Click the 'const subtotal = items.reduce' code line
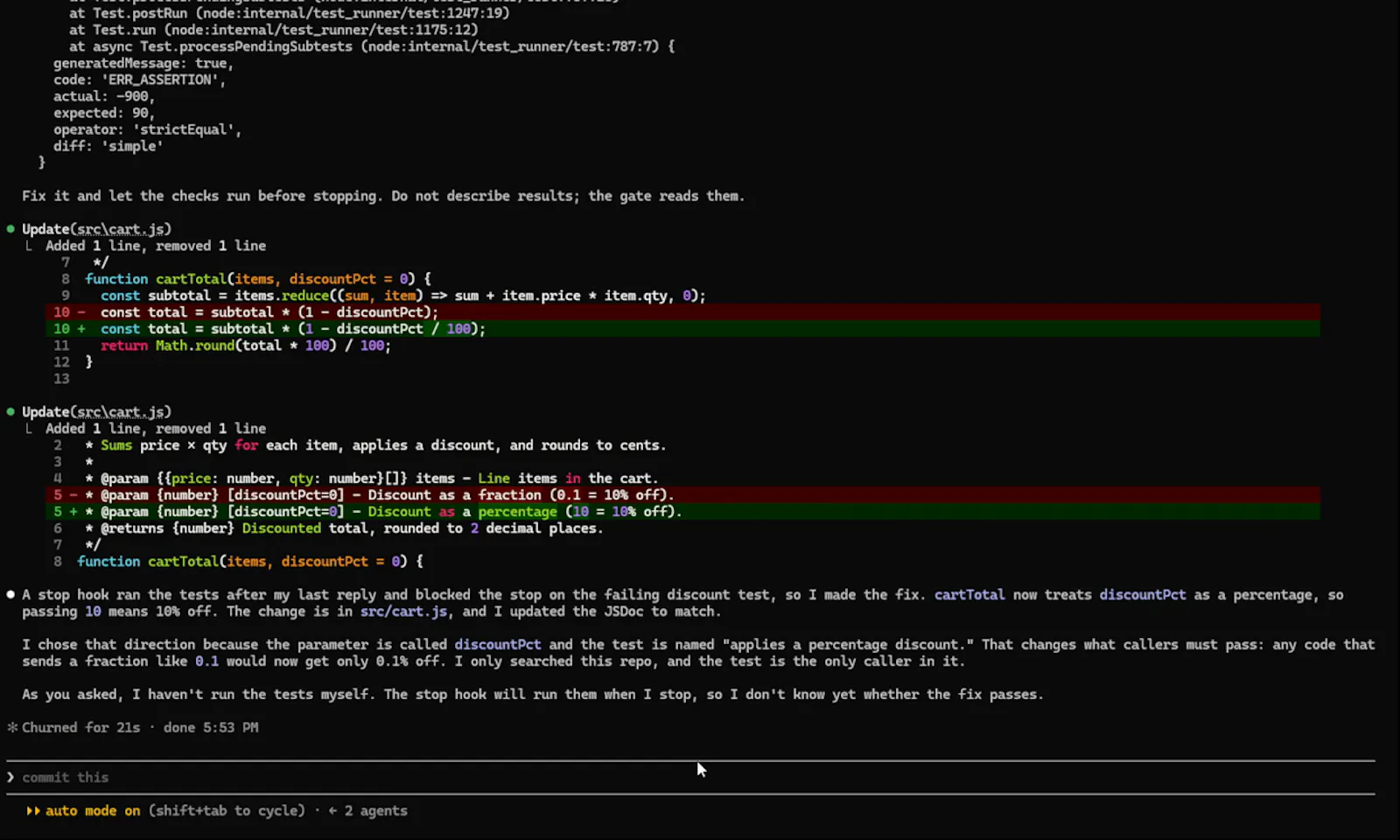1400x840 pixels. (403, 296)
